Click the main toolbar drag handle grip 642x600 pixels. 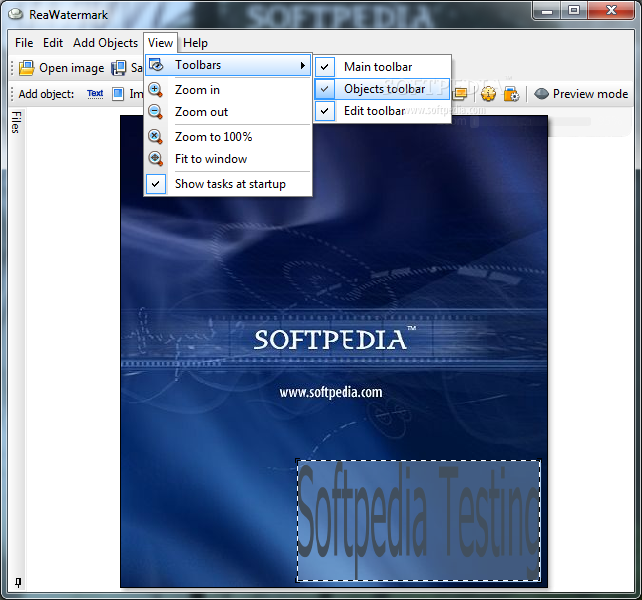click(x=12, y=68)
